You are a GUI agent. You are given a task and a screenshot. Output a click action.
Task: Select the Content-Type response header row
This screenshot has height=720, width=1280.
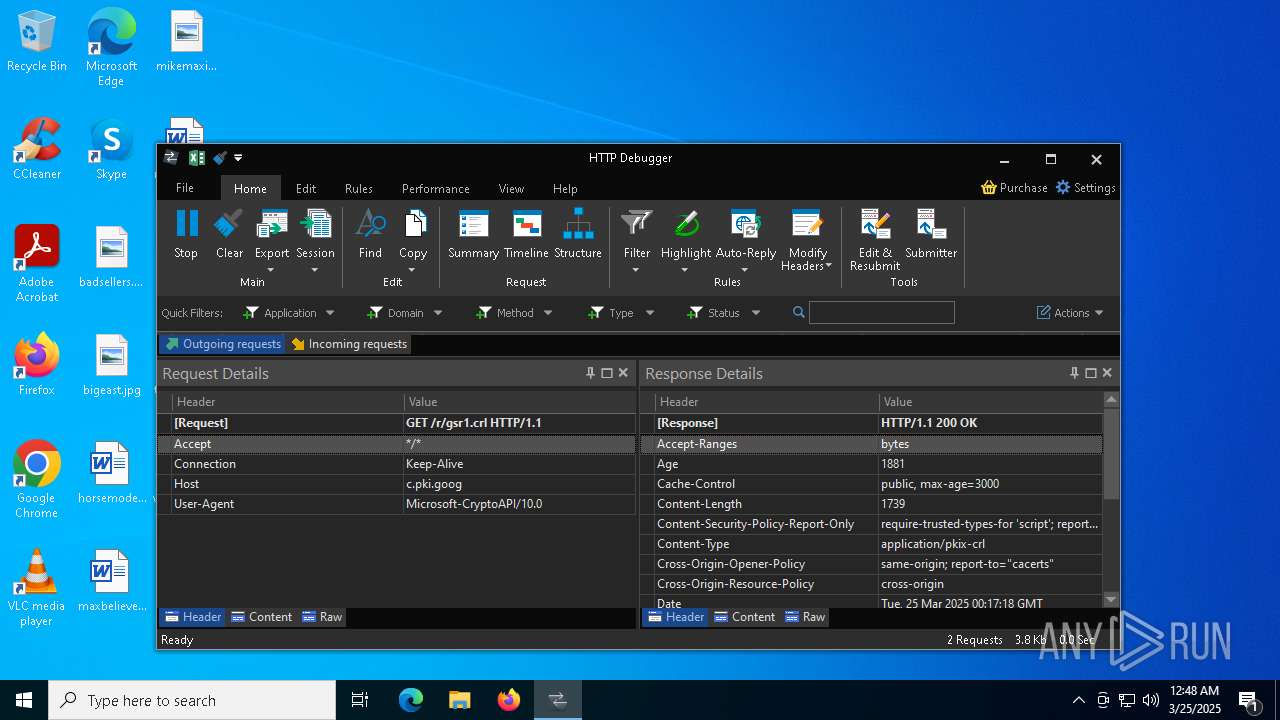[x=871, y=544]
